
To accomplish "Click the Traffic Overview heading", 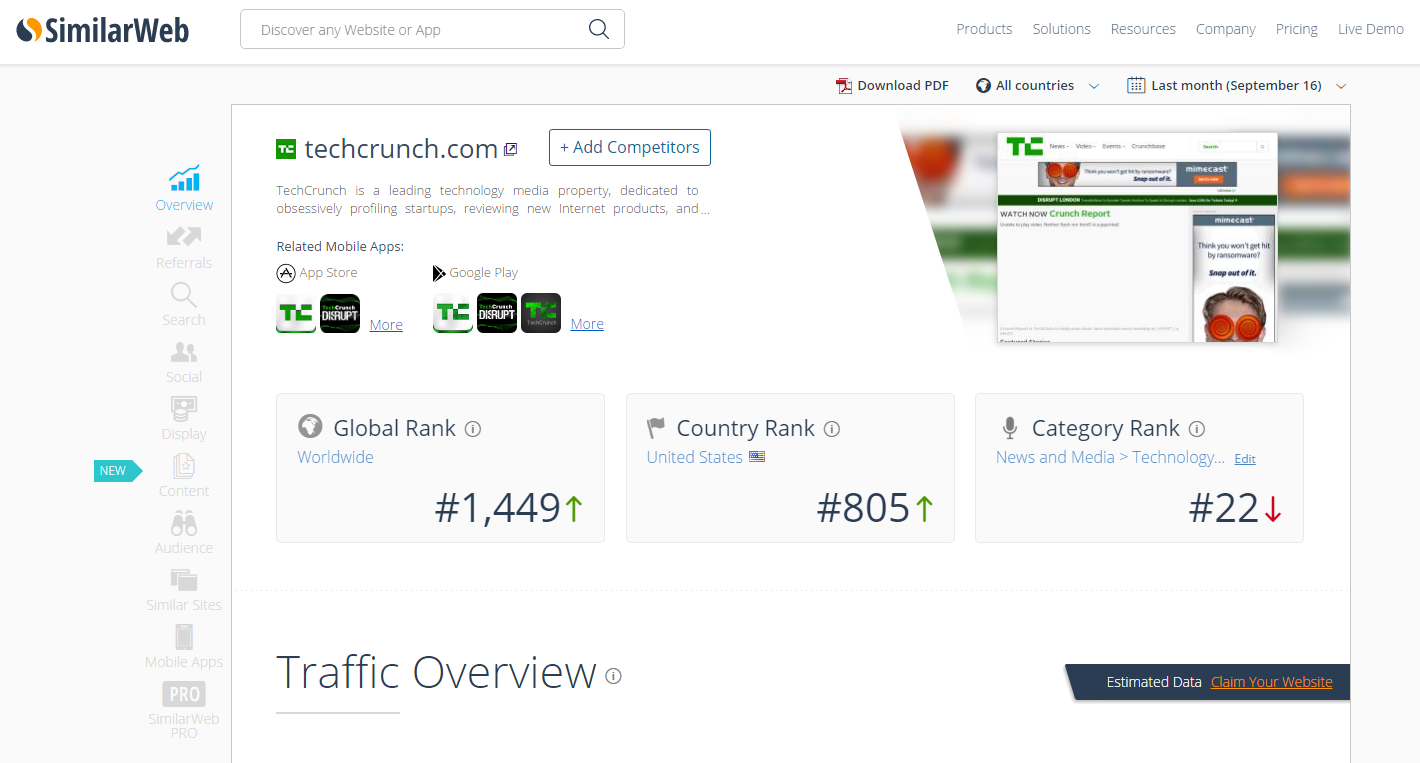I will [436, 672].
